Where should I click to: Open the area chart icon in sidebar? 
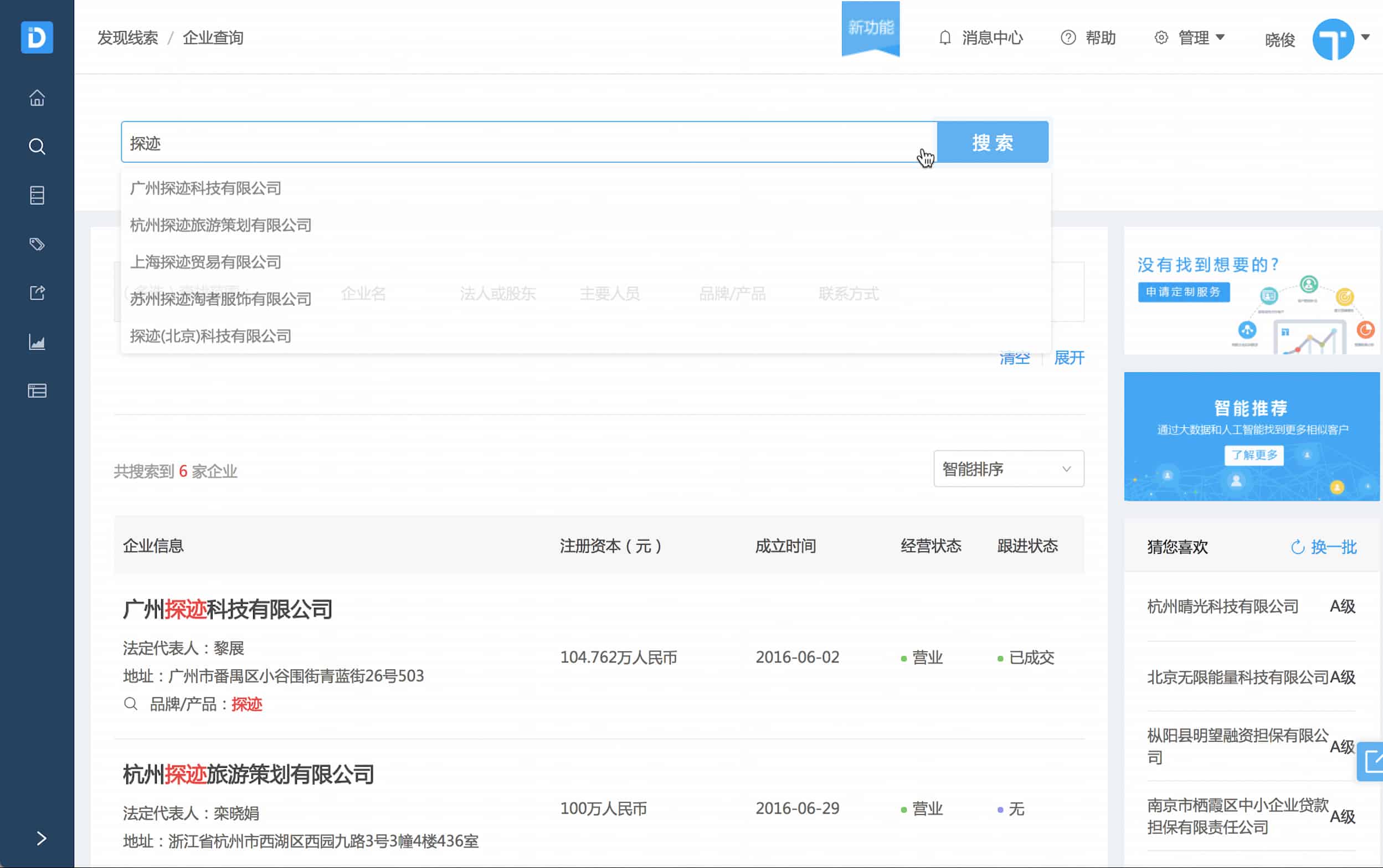click(37, 342)
